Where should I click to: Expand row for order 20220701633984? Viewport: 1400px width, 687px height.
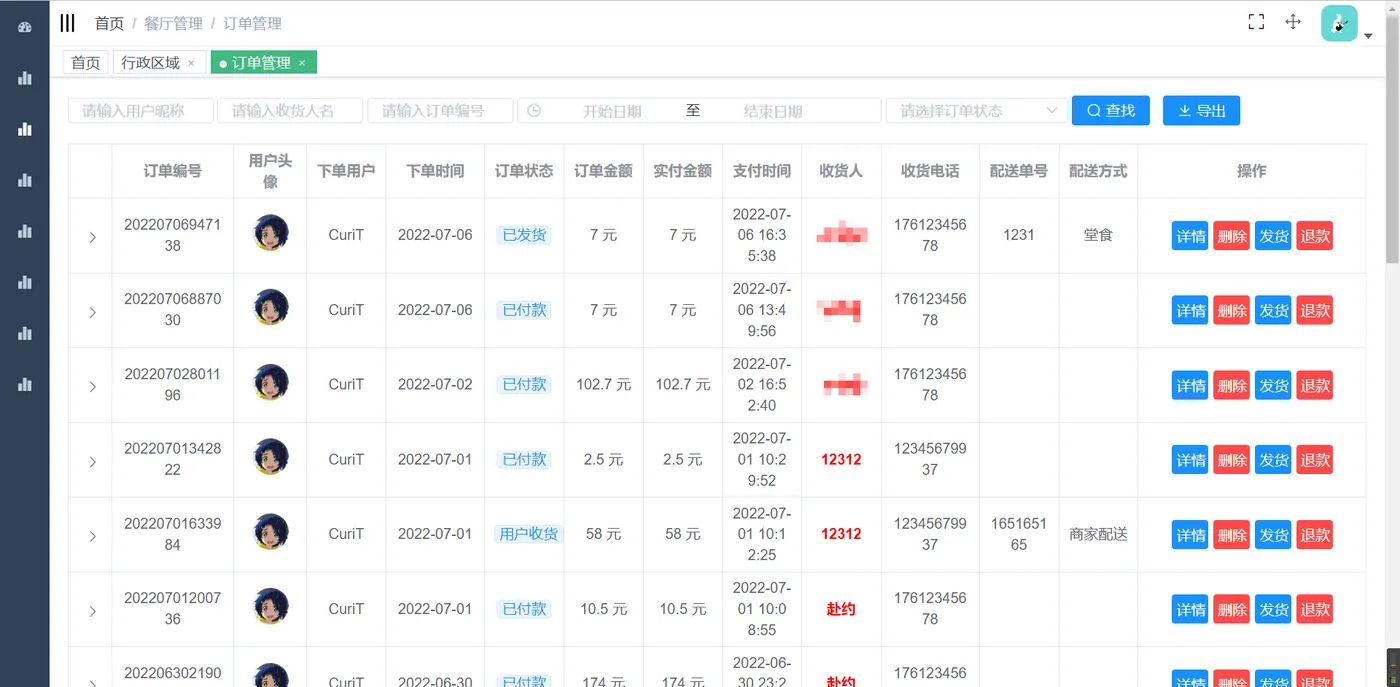(92, 536)
